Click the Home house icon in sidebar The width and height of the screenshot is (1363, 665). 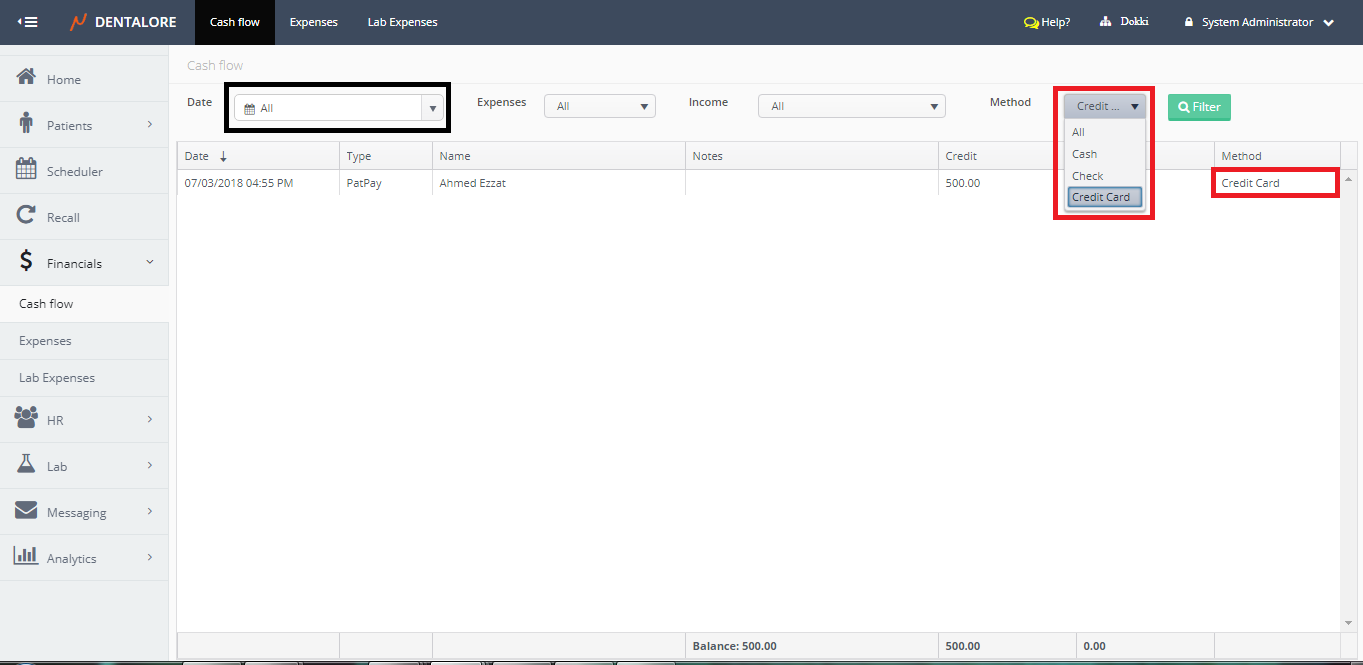(26, 78)
